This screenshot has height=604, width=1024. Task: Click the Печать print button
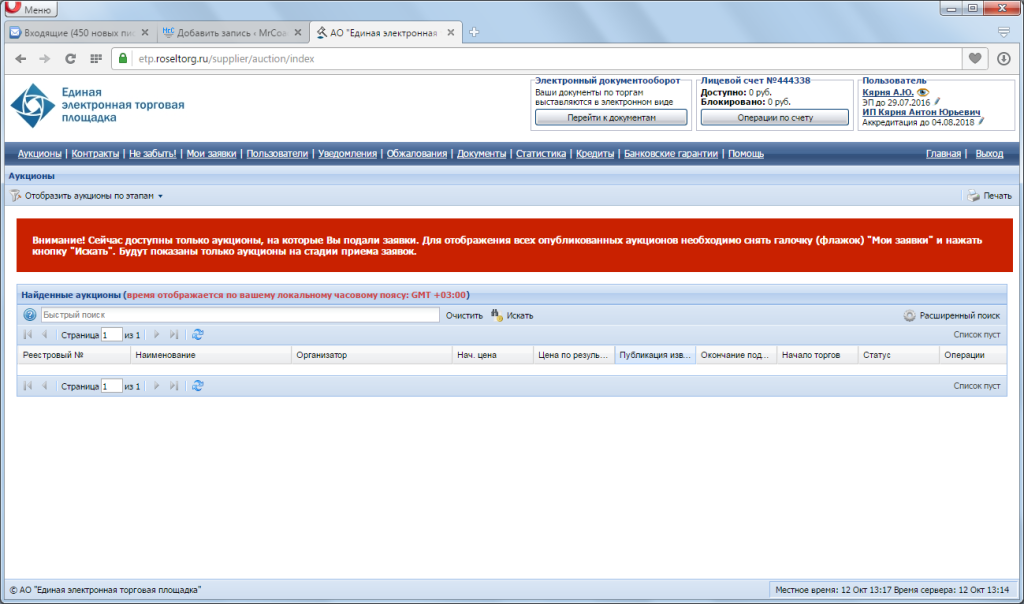(x=989, y=195)
